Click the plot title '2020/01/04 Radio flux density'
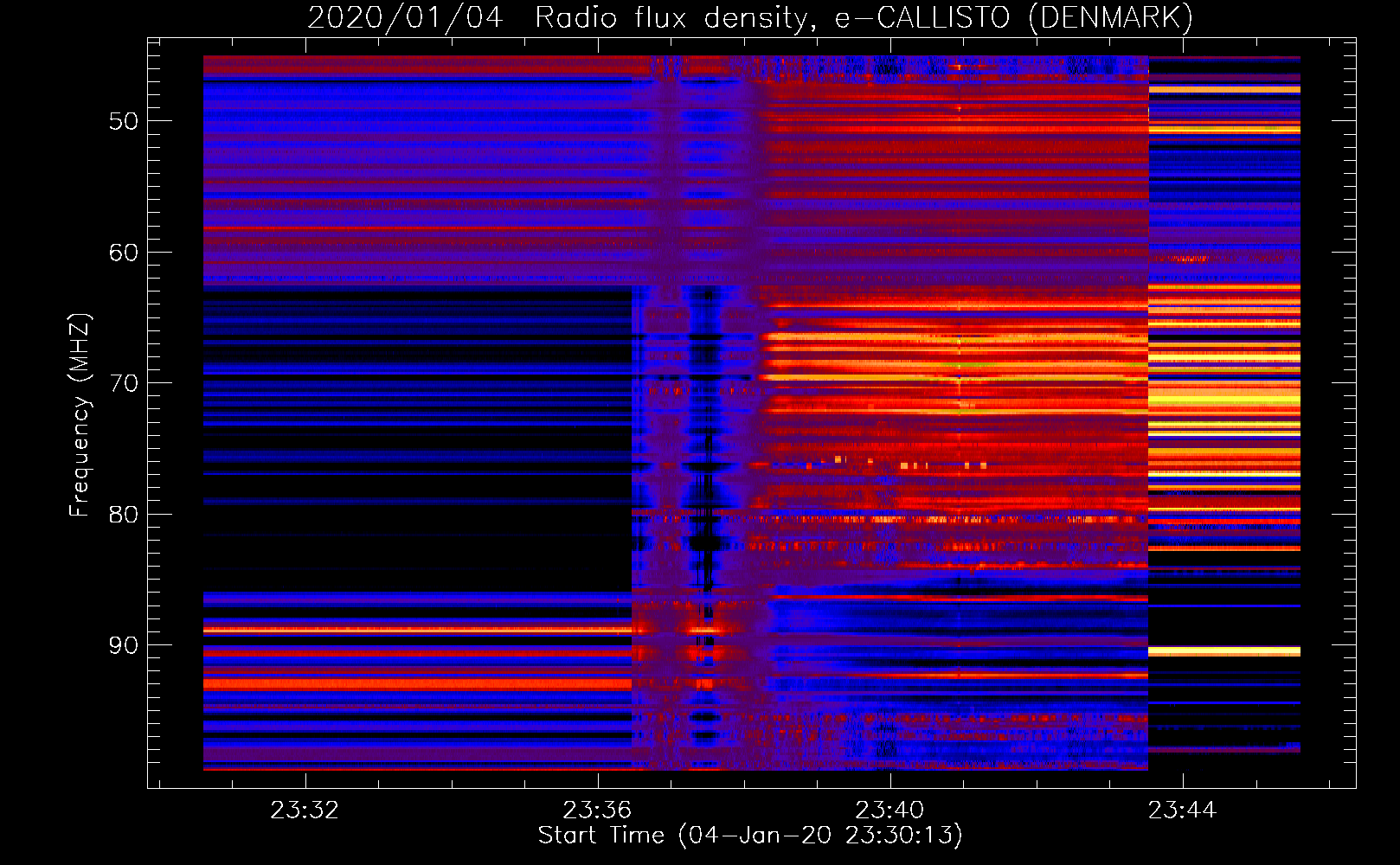Screen dimensions: 1400x865 click(751, 17)
